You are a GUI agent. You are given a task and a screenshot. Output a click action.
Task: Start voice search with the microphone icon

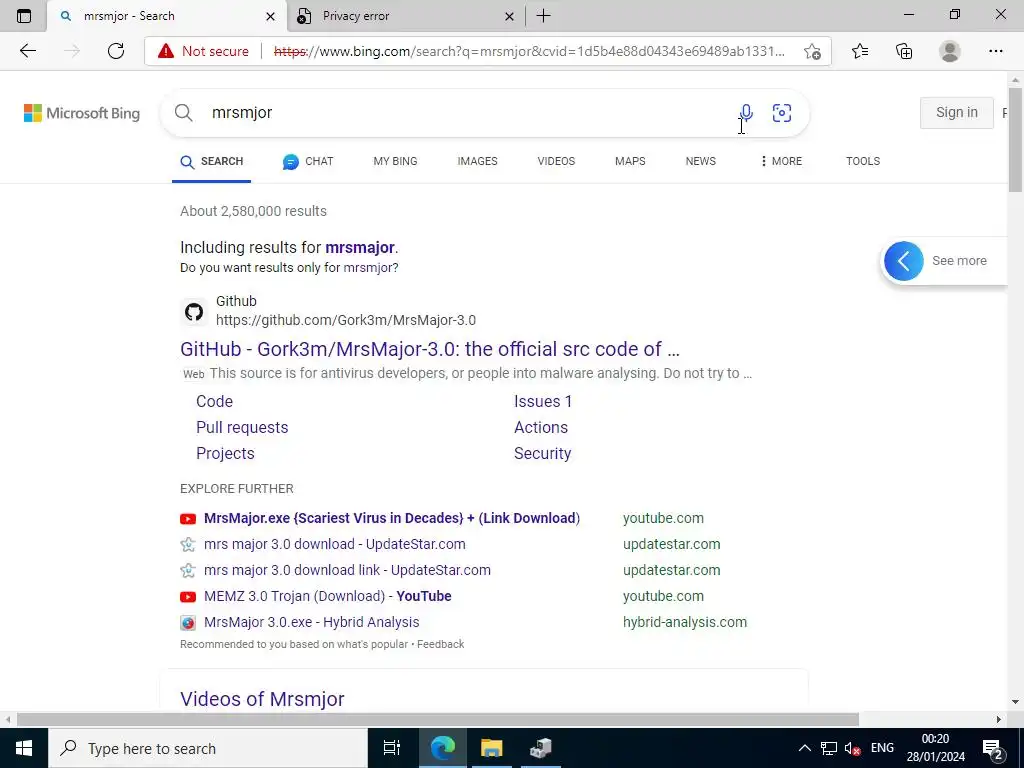pyautogui.click(x=746, y=112)
